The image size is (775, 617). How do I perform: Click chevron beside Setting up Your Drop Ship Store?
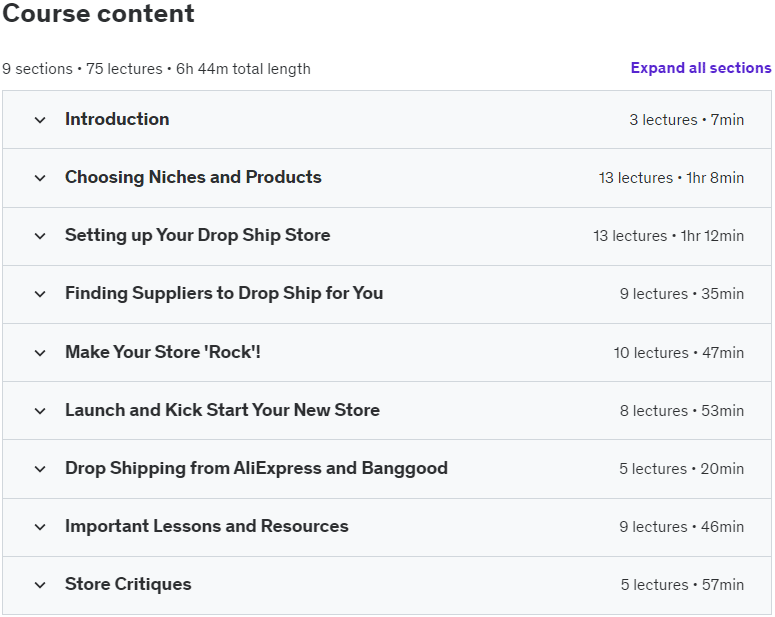tap(40, 236)
